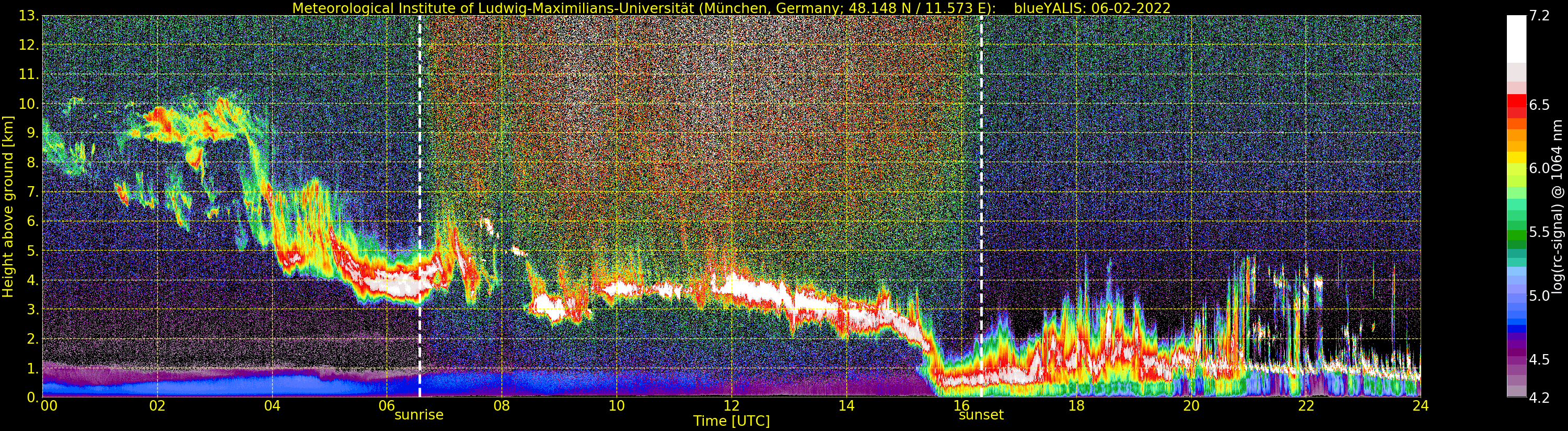Select height axis tick '10.'
1568x431 pixels.
(29, 104)
